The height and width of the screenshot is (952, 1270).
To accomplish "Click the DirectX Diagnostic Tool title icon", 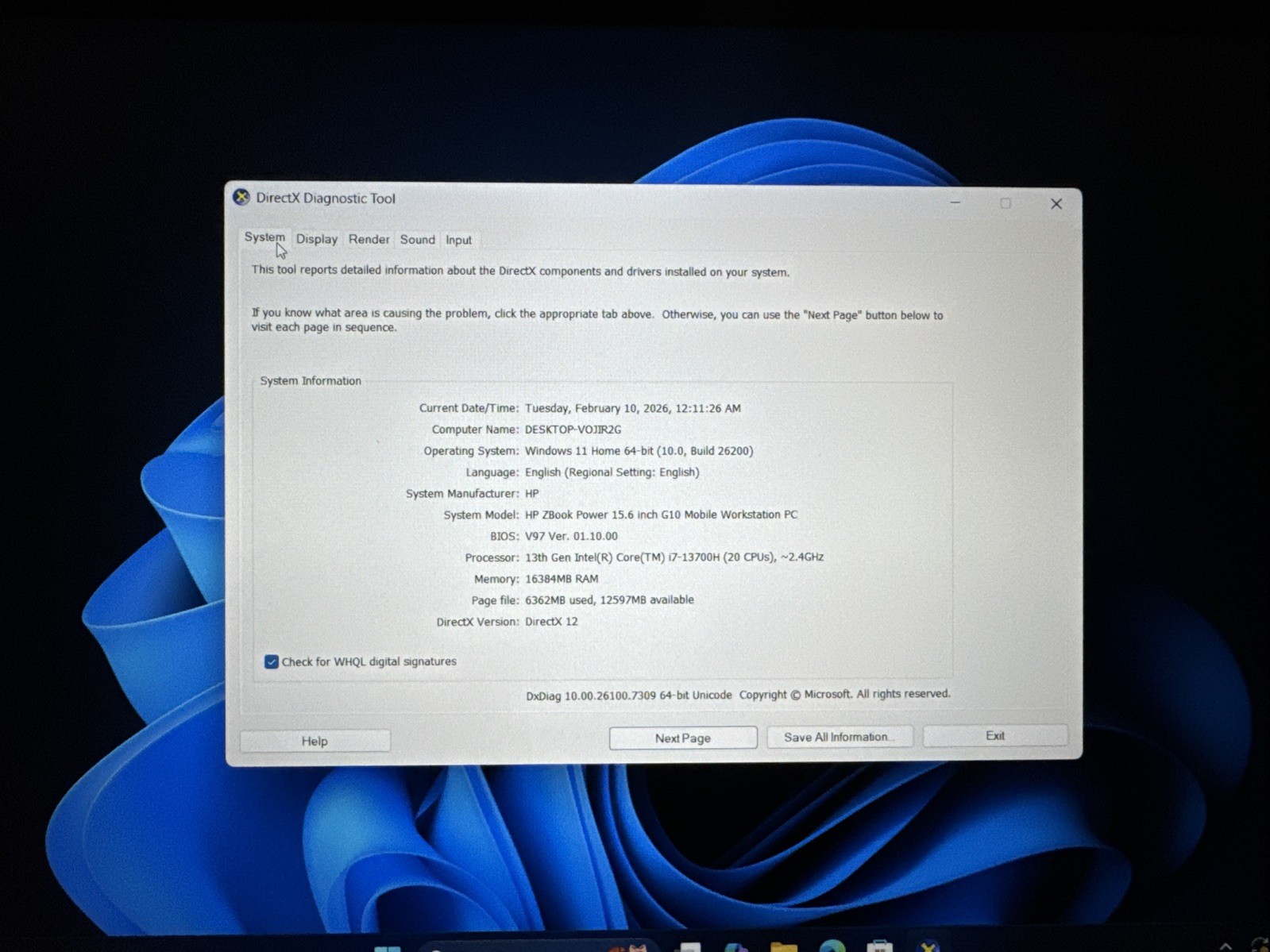I will (x=241, y=197).
